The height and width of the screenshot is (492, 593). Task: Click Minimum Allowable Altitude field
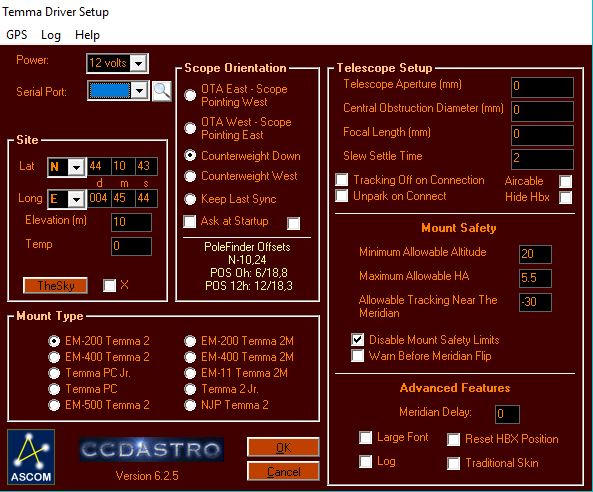pos(536,254)
